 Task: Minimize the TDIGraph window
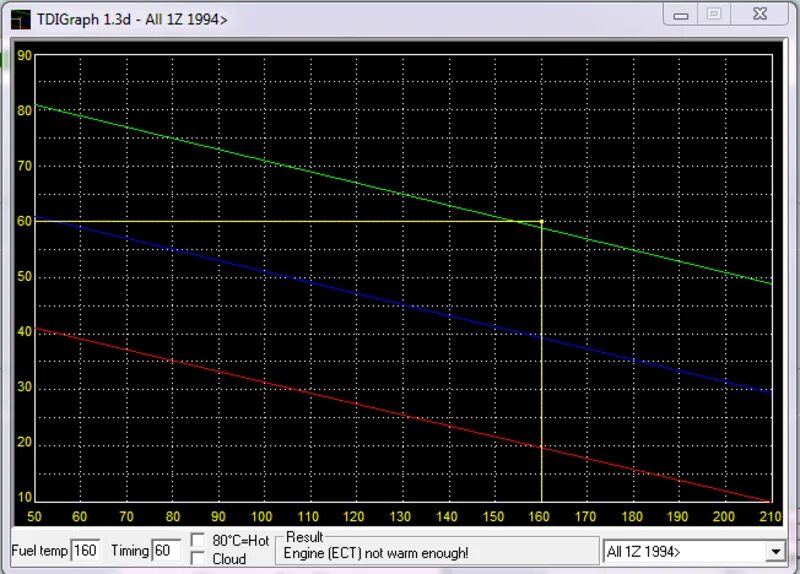681,15
